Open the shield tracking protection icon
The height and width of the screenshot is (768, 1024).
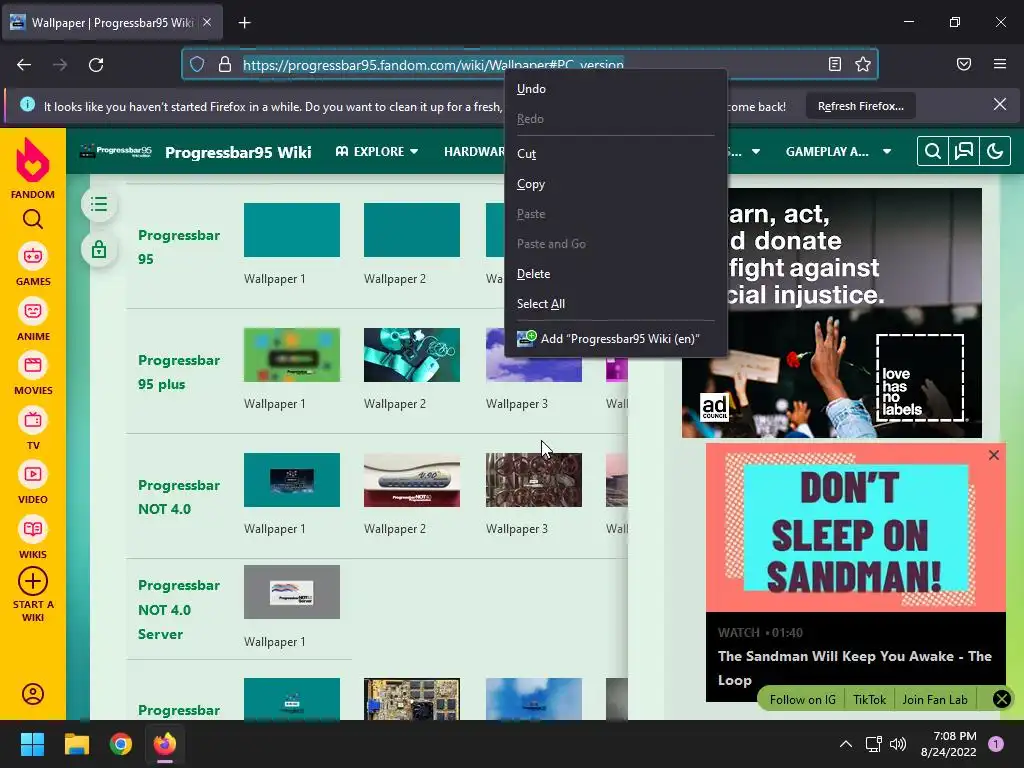pos(197,64)
